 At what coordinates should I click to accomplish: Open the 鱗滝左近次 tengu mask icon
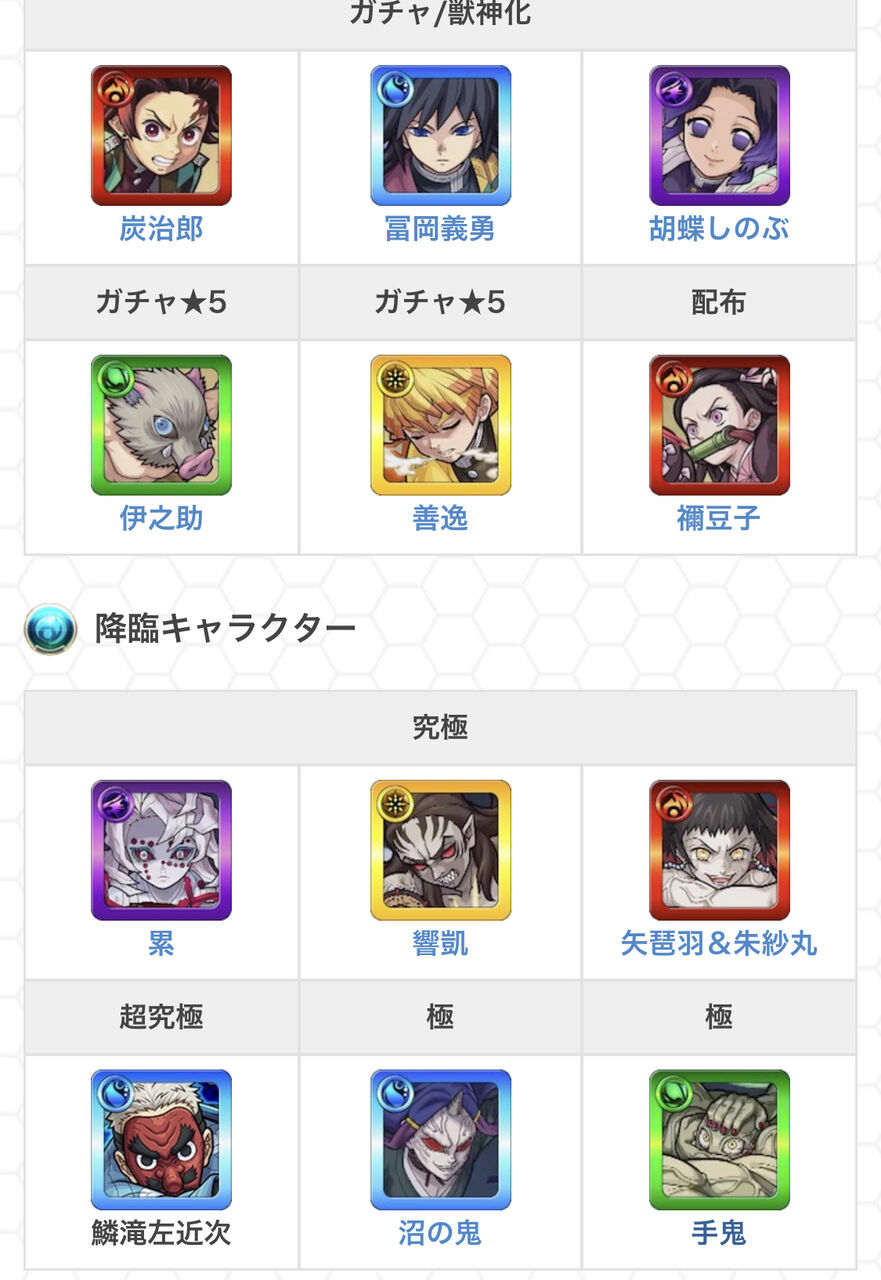coord(161,1140)
